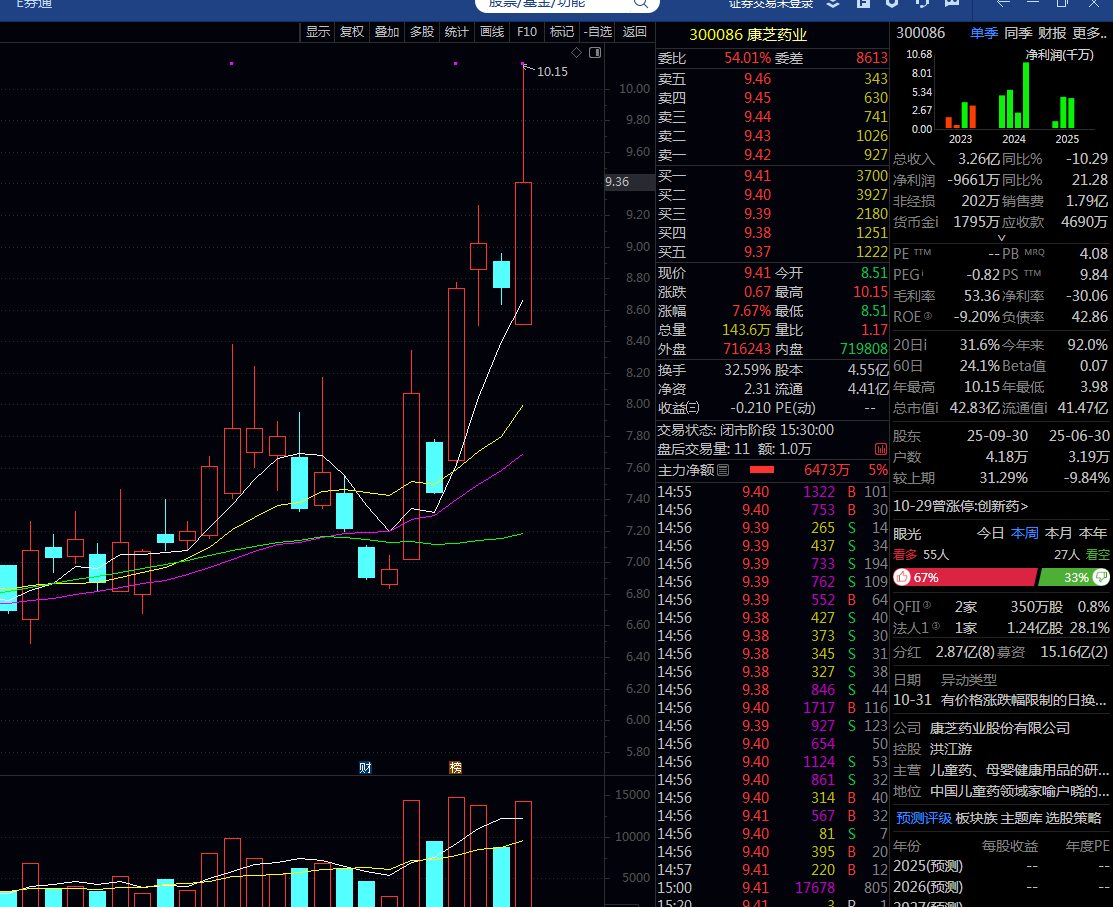Click the thumbs-down bearish vote icon

[x=1101, y=577]
